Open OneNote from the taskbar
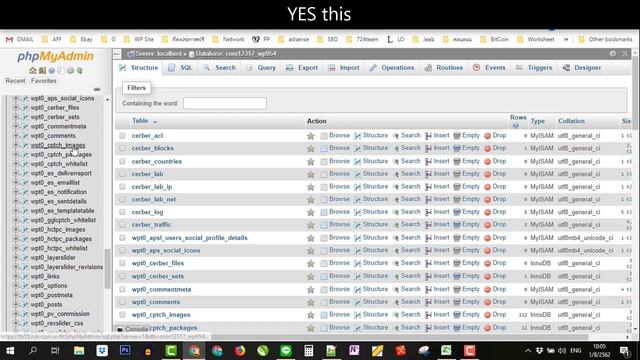The image size is (640, 360). [x=354, y=351]
